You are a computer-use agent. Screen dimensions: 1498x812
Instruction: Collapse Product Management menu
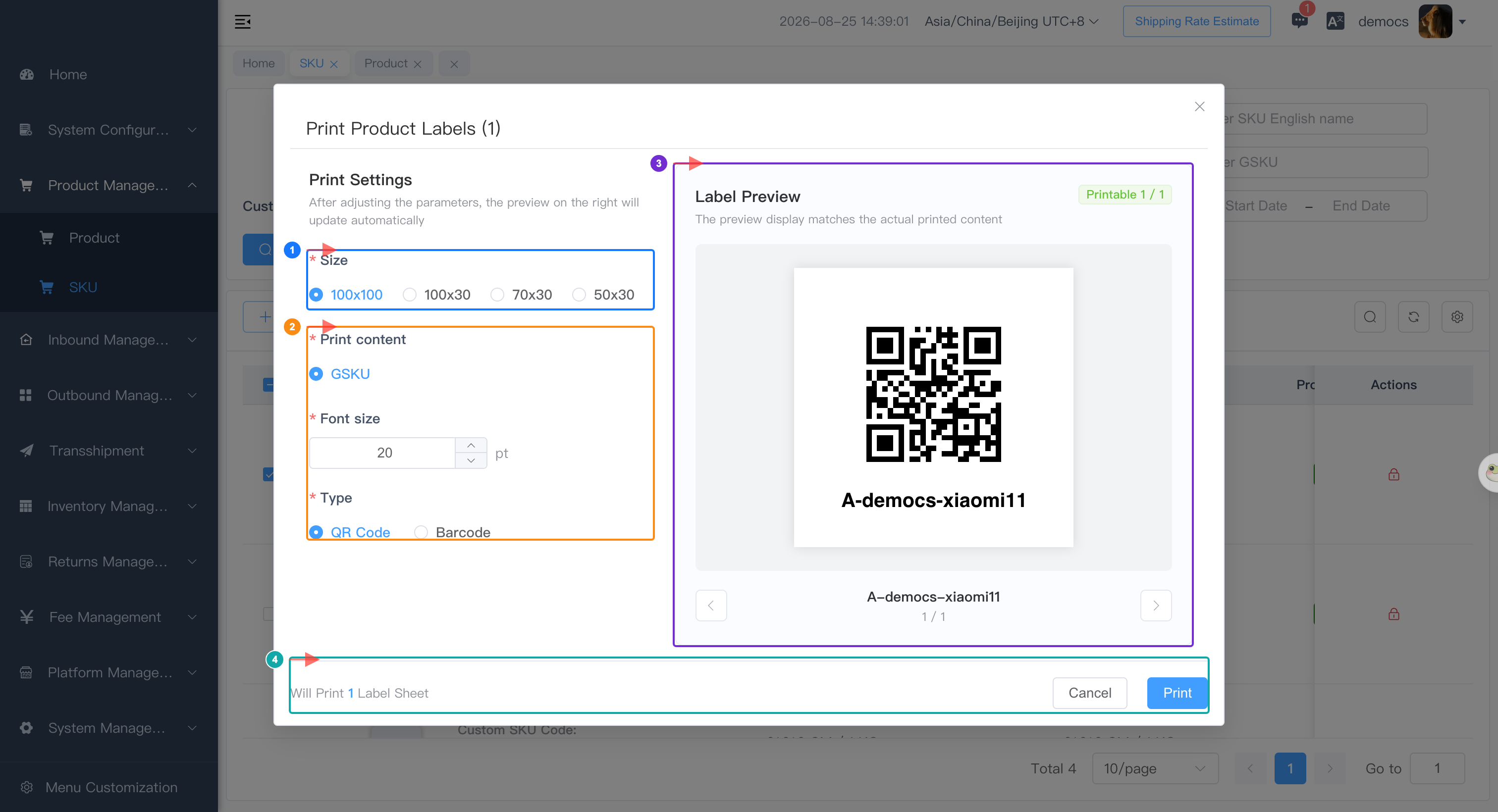193,185
